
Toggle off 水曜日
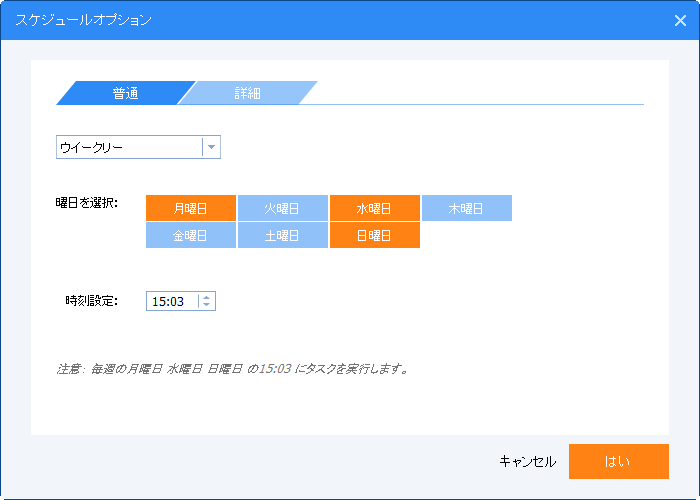(x=374, y=208)
